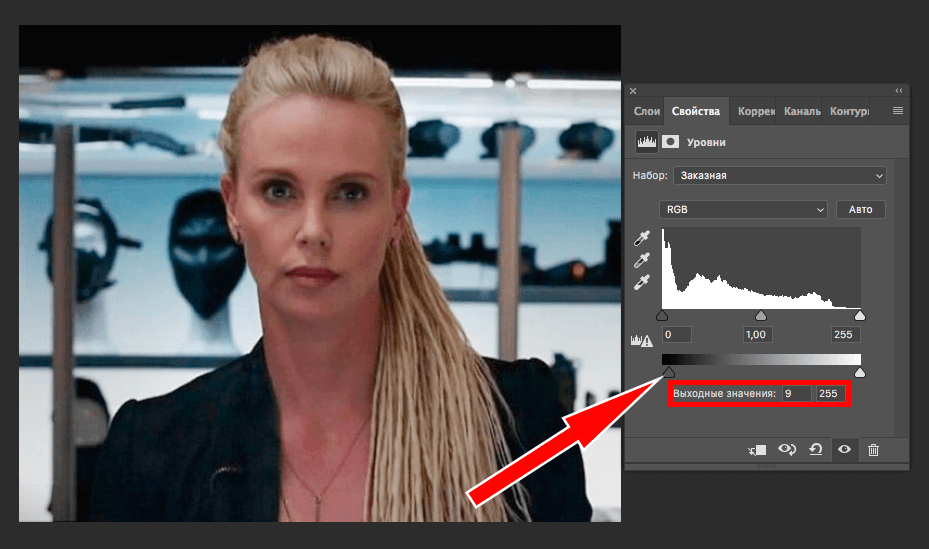Toggle adjustment layer visibility eye icon

tap(845, 450)
